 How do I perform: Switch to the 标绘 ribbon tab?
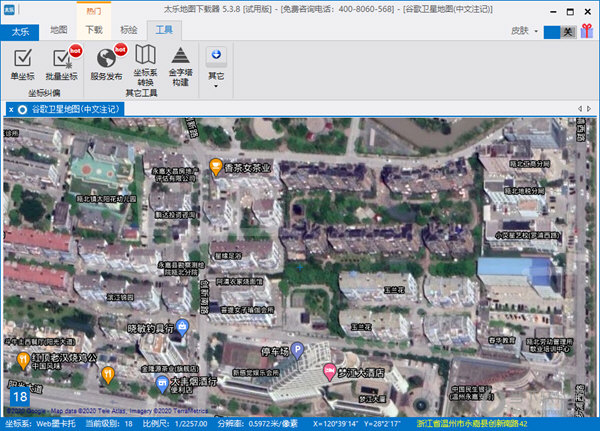(x=129, y=30)
